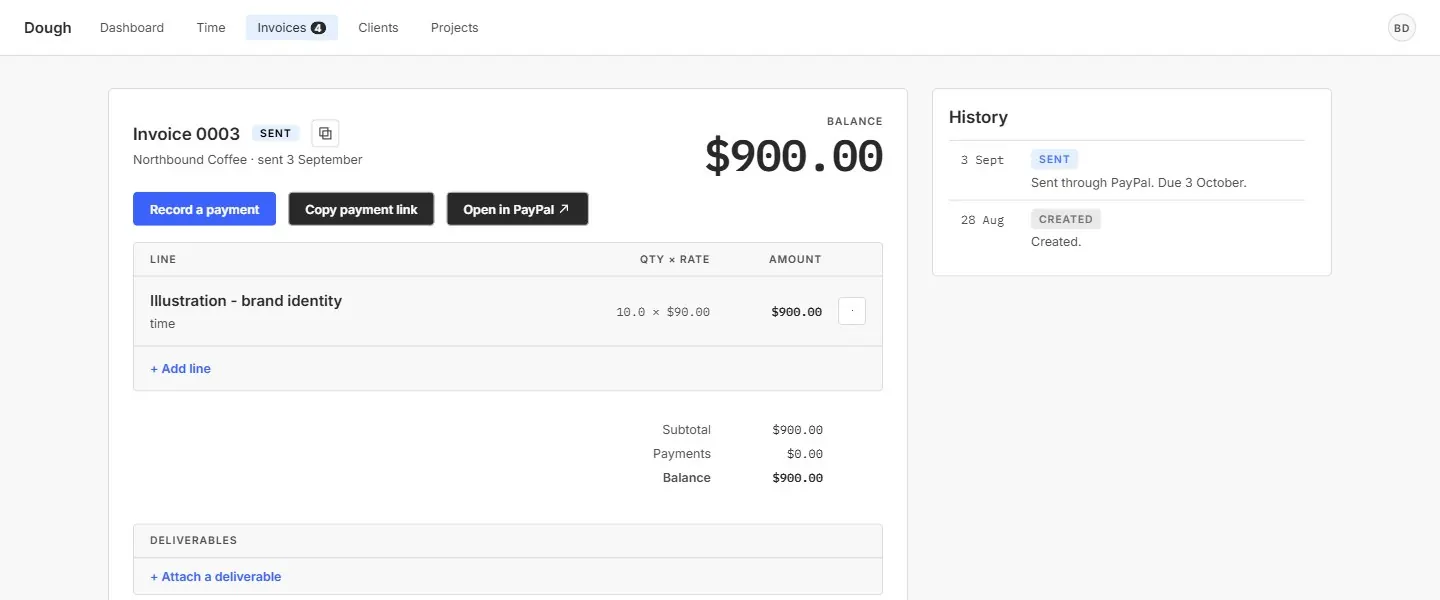Click the $900.00 line amount

796,312
